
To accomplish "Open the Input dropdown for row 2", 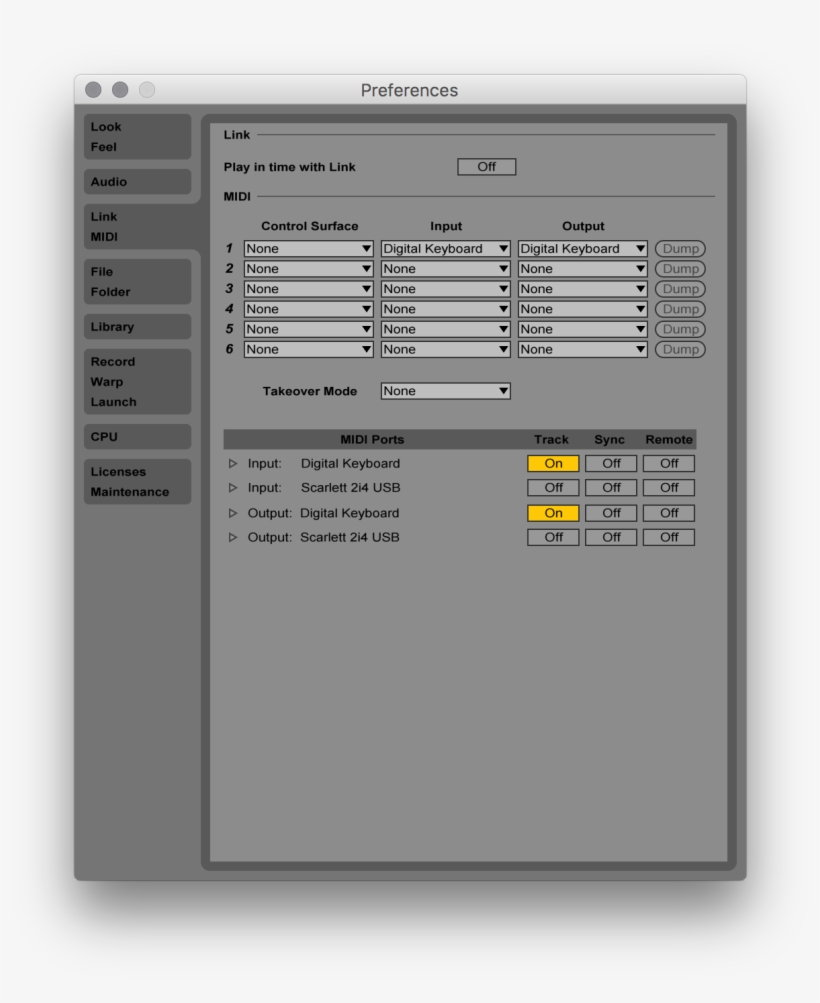I will [x=445, y=268].
